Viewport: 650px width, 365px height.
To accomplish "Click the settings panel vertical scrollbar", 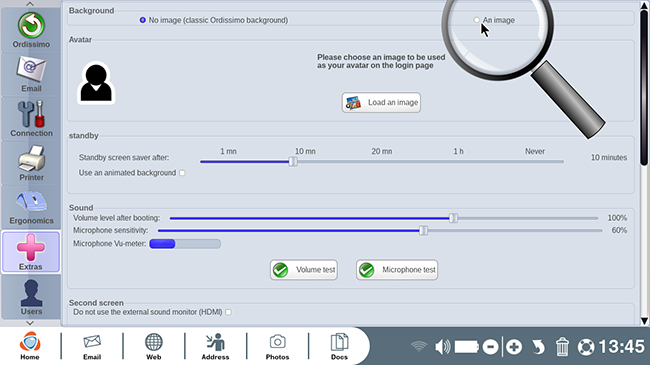I will click(644, 88).
